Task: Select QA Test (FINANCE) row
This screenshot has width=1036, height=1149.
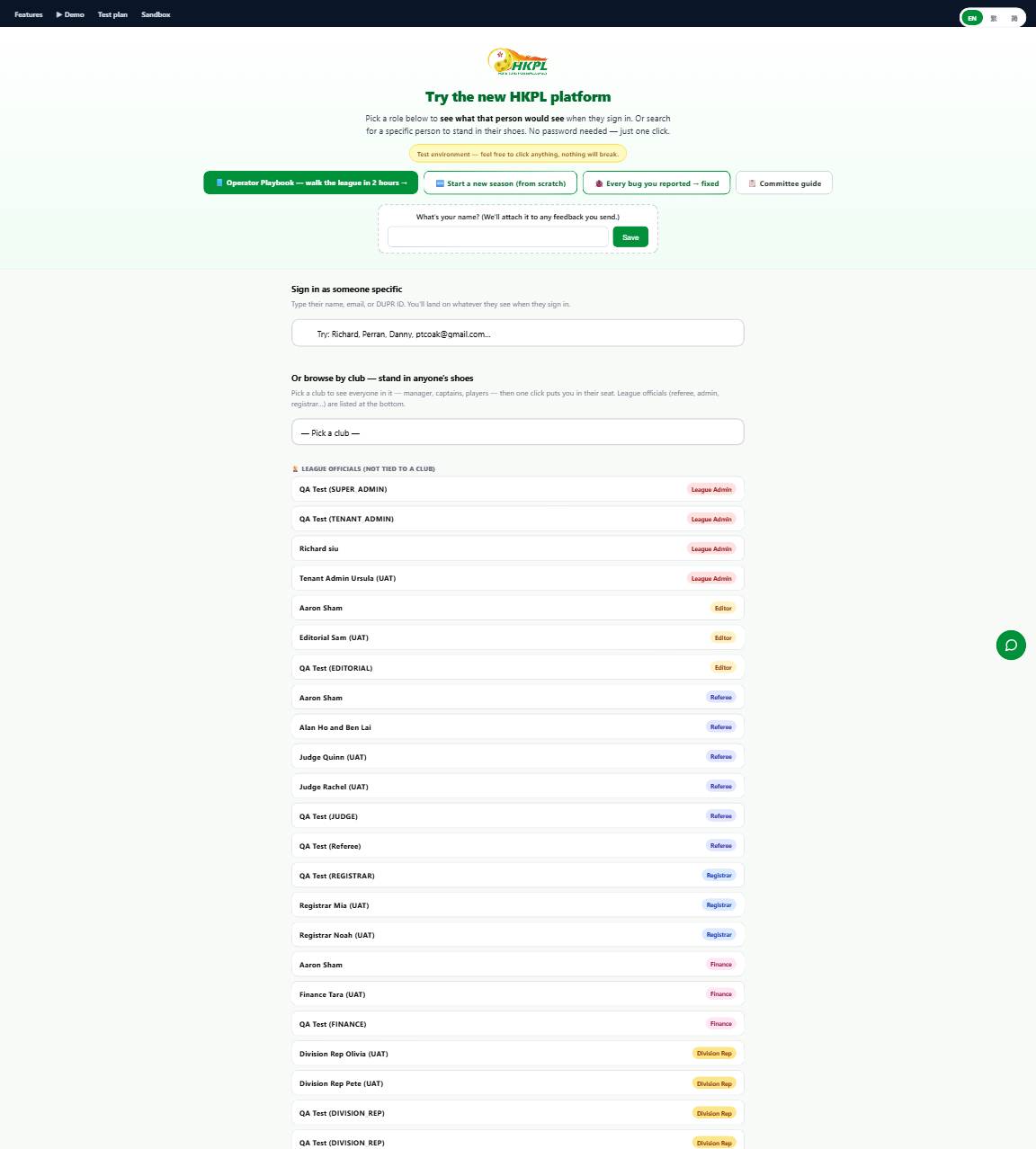Action: tap(518, 1024)
